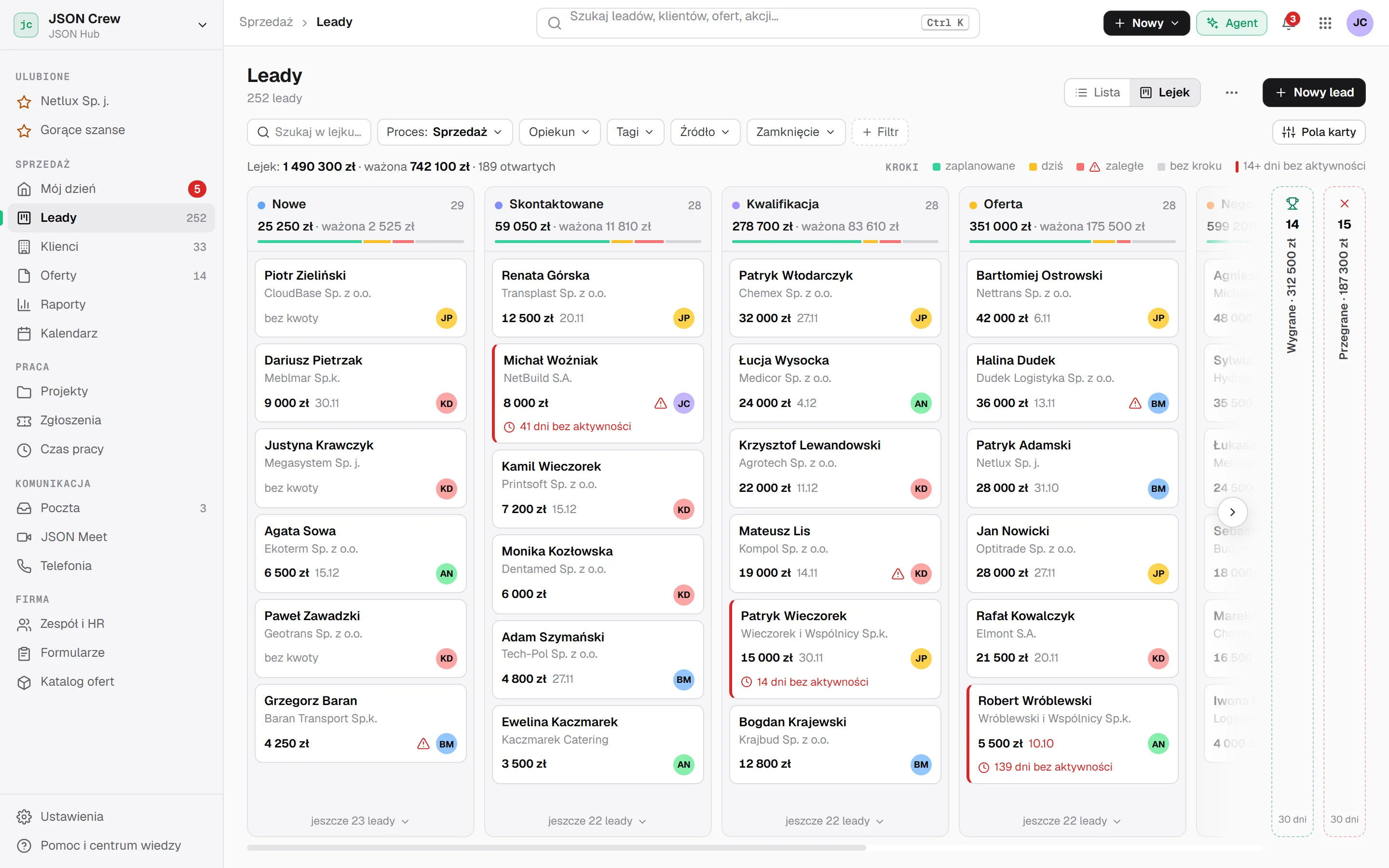Click the Wygrane trophy icon
This screenshot has height=868, width=1389.
point(1292,204)
